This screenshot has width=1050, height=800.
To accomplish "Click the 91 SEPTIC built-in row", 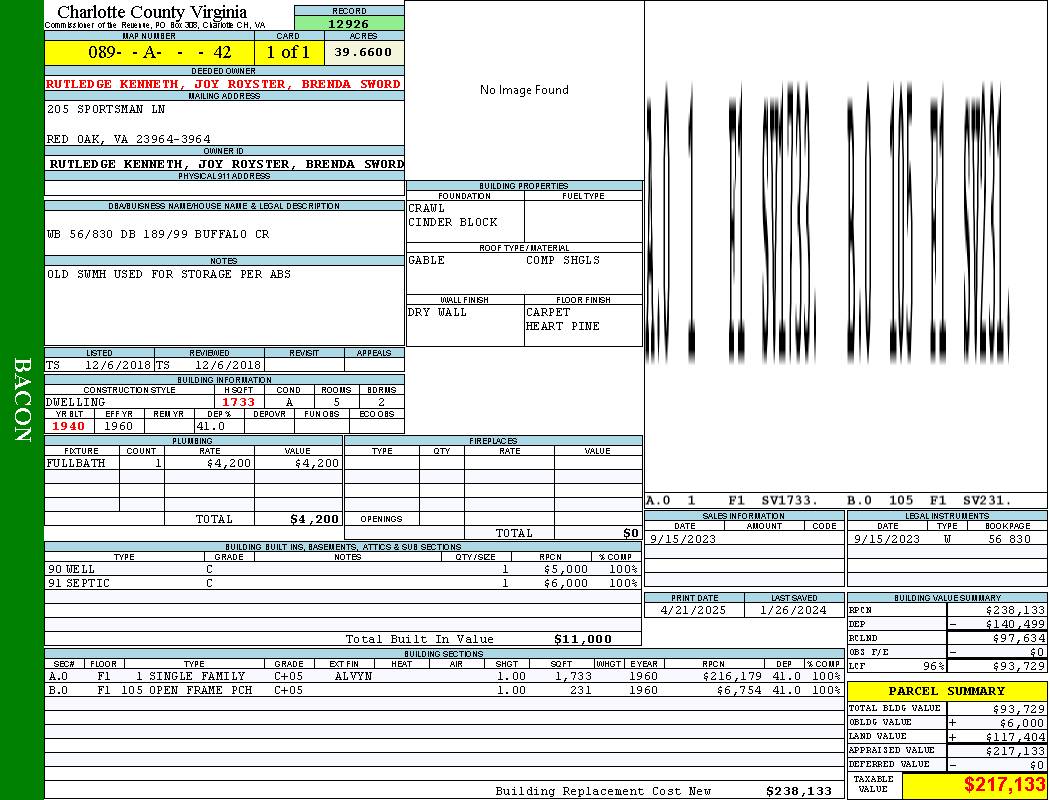I will (343, 584).
